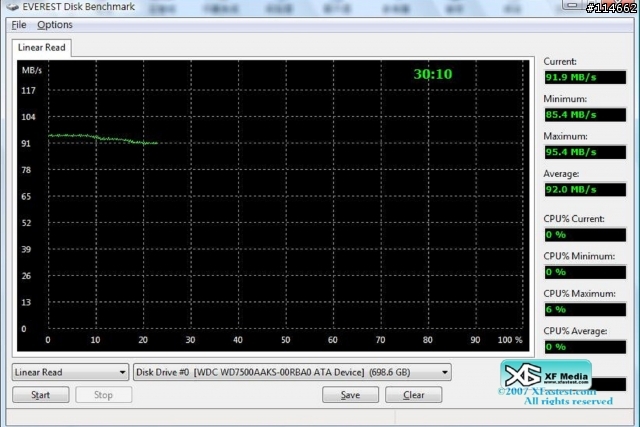
Task: Click the elapsed timer 30:10 on graph
Action: (433, 74)
